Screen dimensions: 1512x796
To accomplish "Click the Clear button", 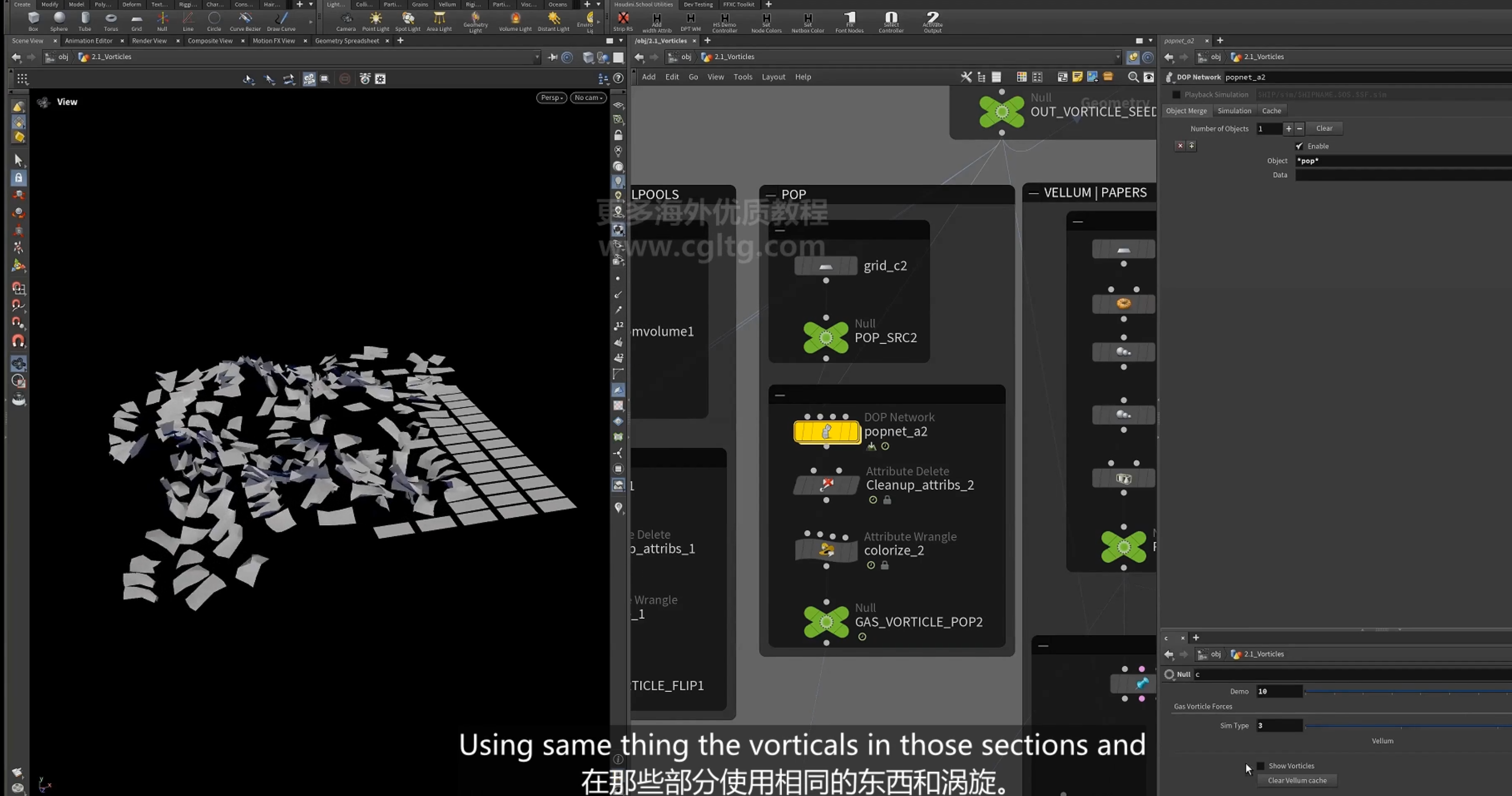I will coord(1324,128).
